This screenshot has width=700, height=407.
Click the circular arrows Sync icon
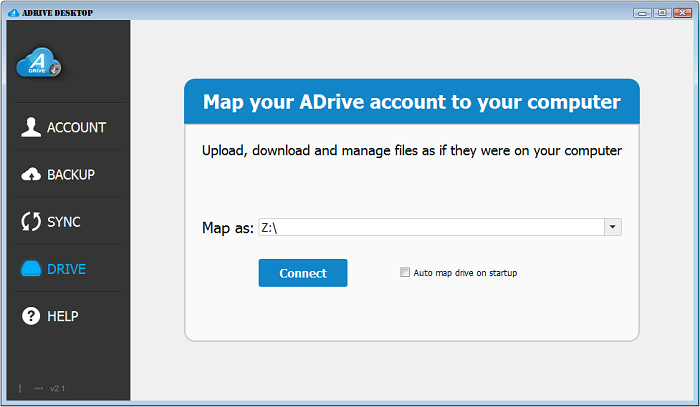point(31,222)
